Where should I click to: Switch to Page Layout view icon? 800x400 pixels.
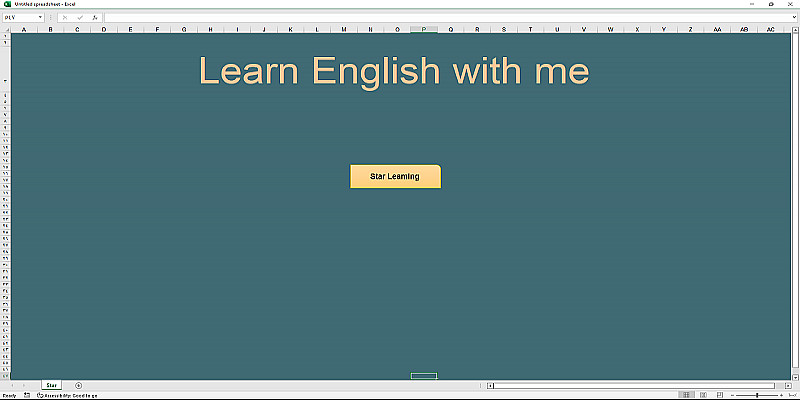(x=703, y=395)
